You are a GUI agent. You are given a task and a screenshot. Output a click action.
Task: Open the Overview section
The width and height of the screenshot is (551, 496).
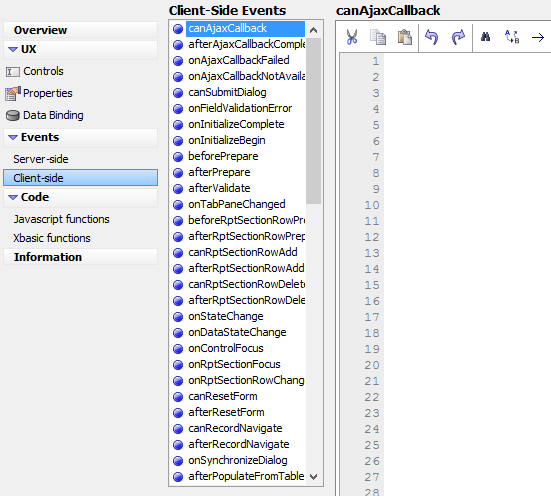80,30
